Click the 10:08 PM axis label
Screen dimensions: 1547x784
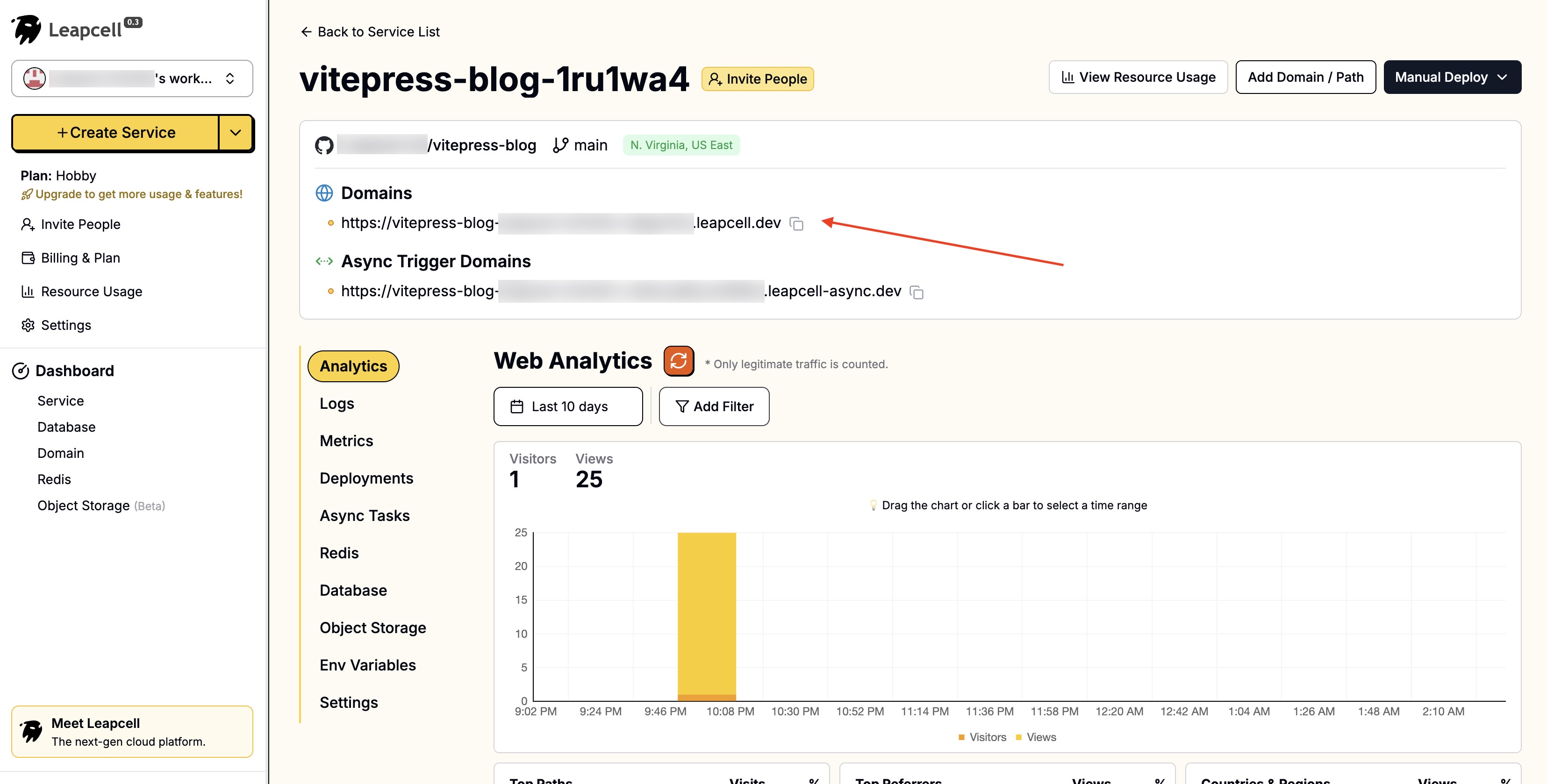(730, 712)
